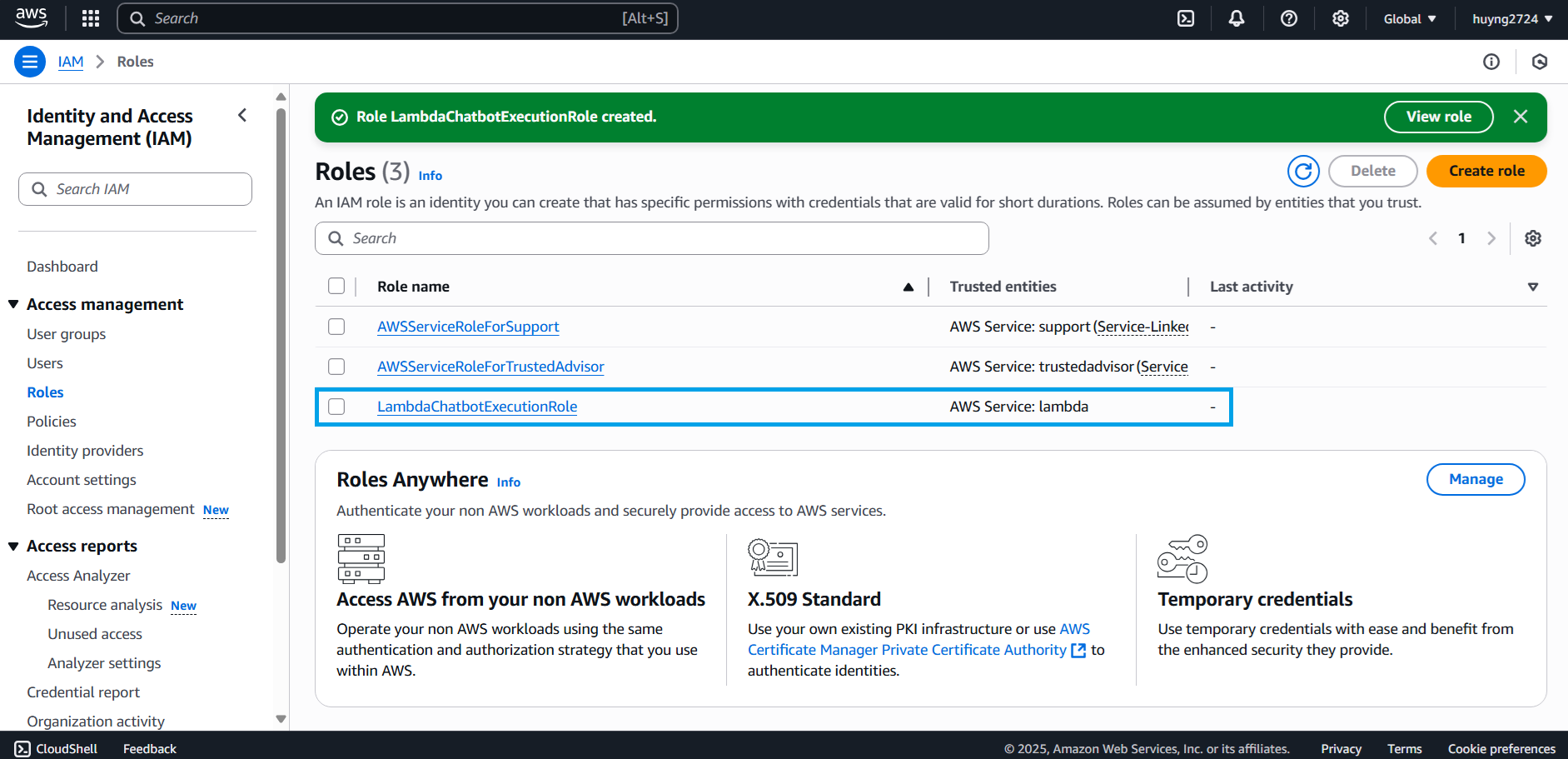Viewport: 1568px width, 759px height.
Task: Open the AWS home logo
Action: click(32, 18)
